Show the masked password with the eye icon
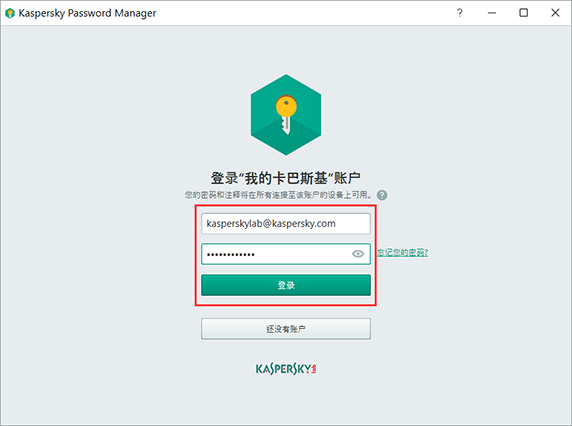572x426 pixels. [358, 254]
